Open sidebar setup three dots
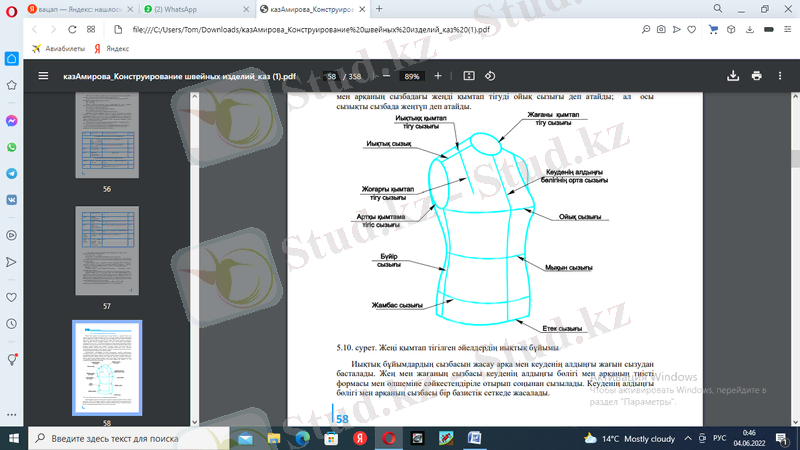This screenshot has height=450, width=800. coord(11,415)
